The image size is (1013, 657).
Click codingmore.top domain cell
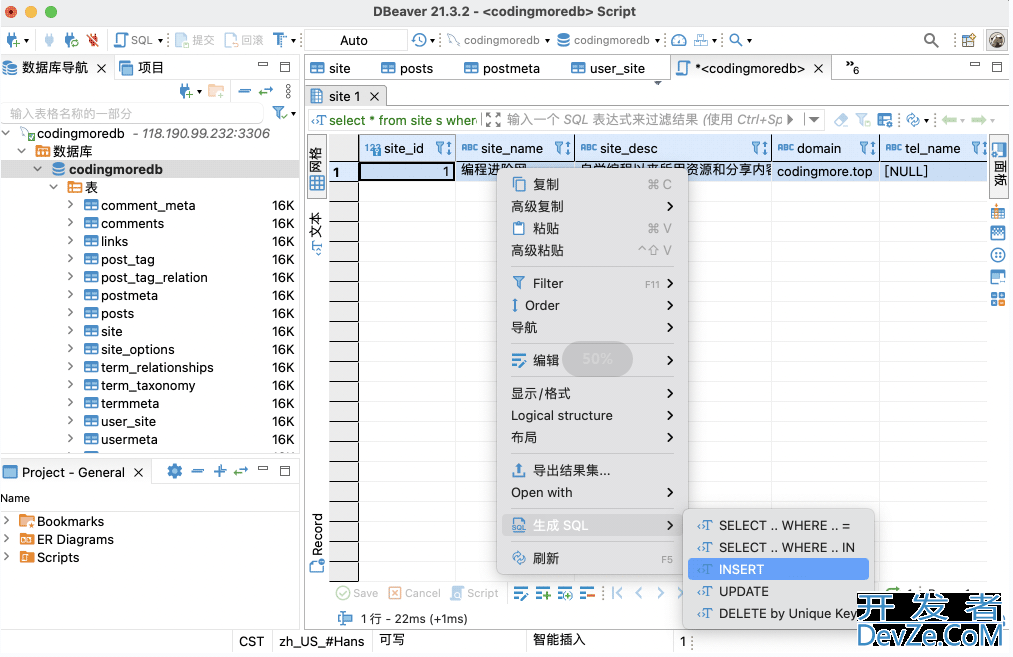tap(825, 171)
